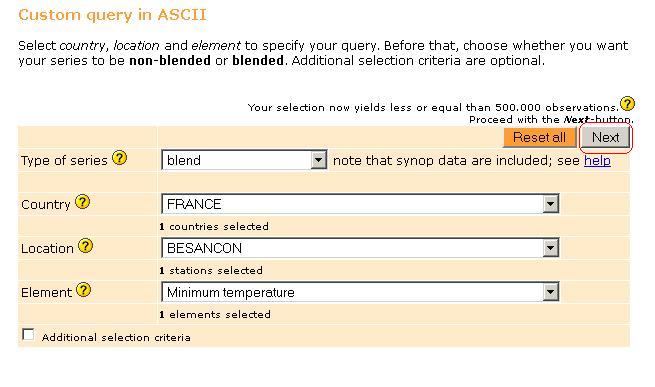The width and height of the screenshot is (655, 387).
Task: Open help icon beside Type of series
Action: coord(119,158)
